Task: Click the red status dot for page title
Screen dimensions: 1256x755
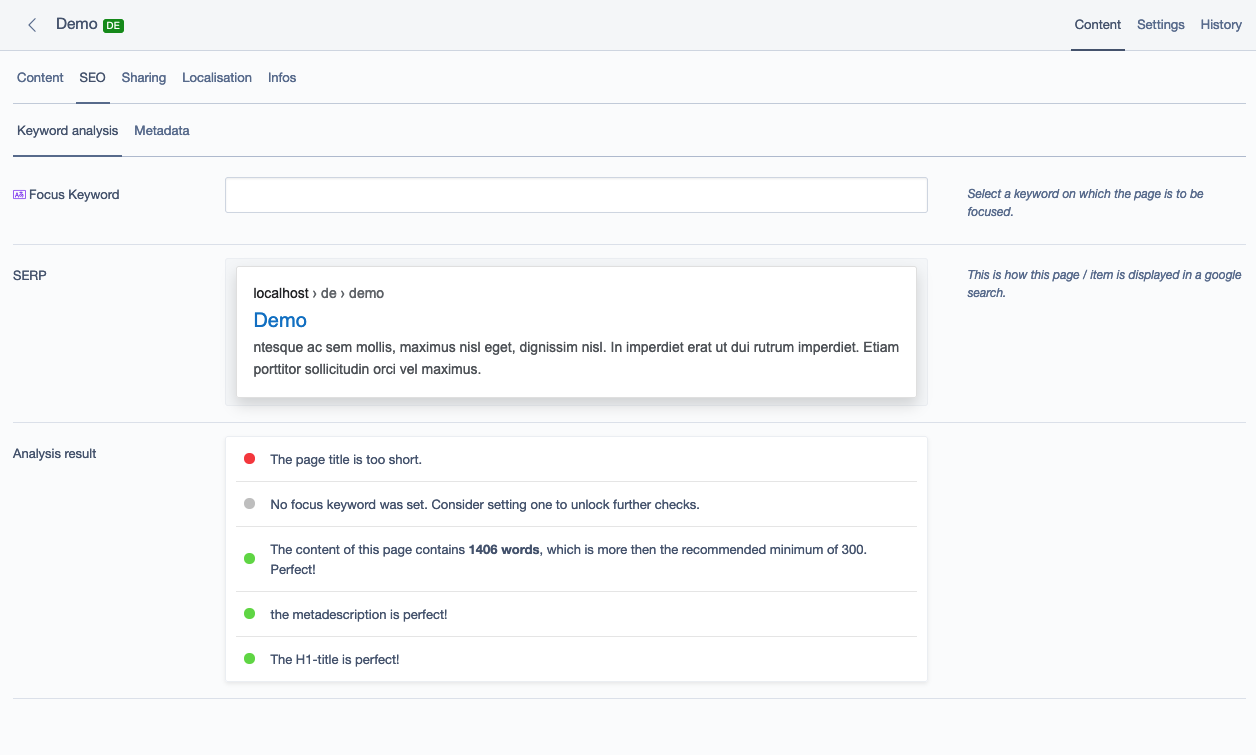Action: click(250, 459)
